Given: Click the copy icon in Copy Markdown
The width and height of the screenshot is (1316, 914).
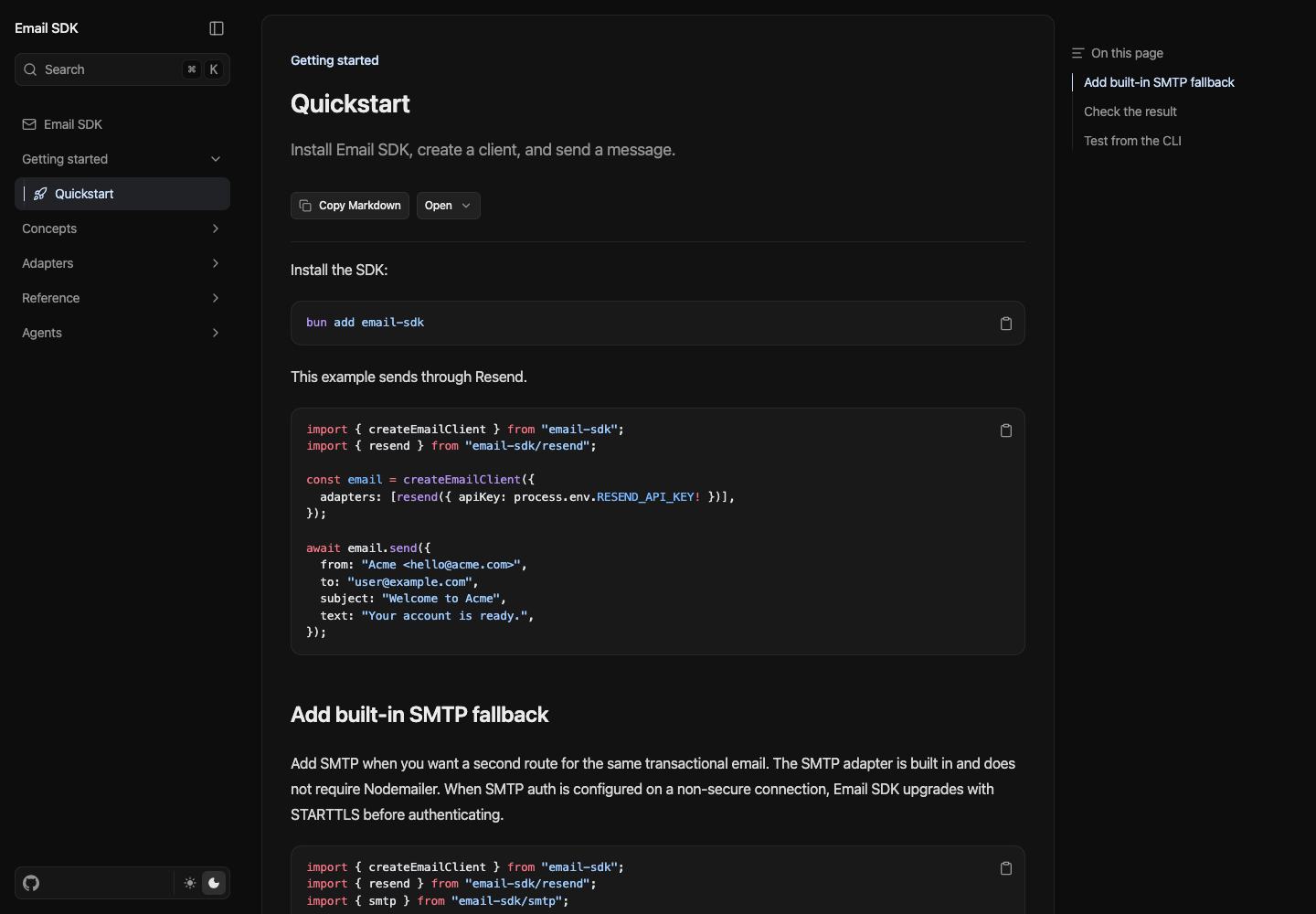Looking at the screenshot, I should tap(305, 206).
